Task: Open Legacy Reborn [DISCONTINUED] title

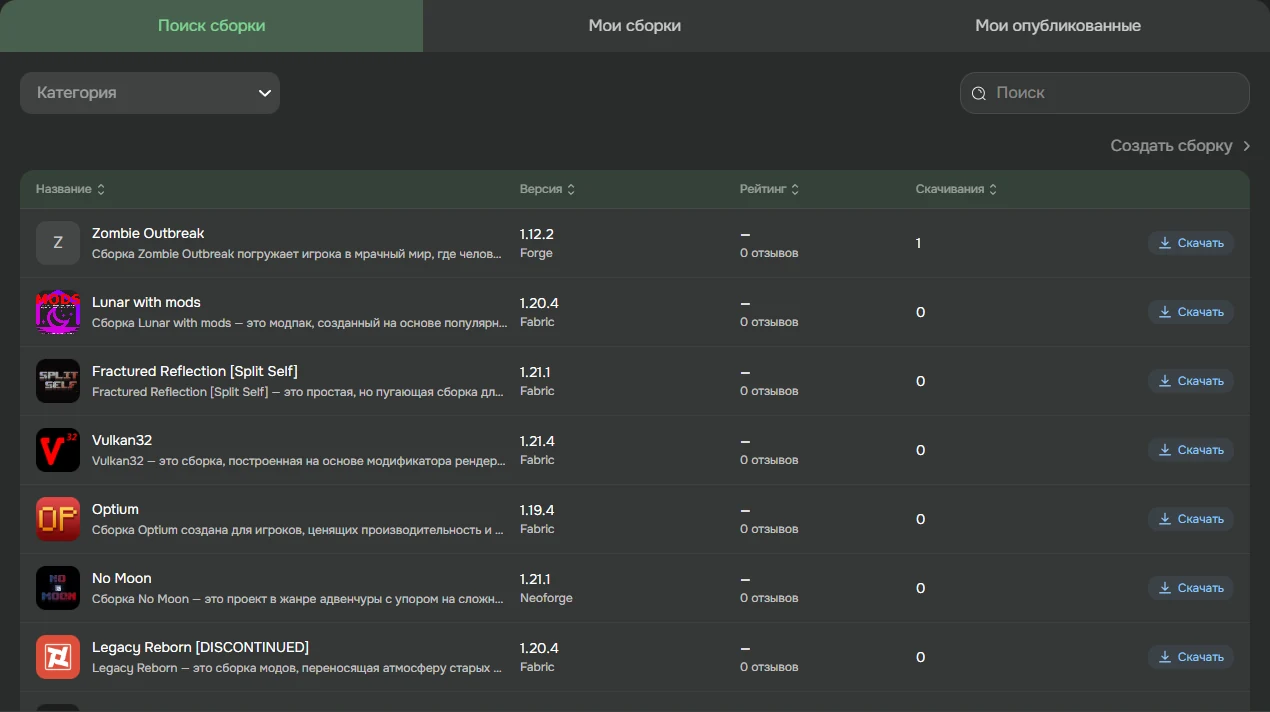Action: coord(200,647)
